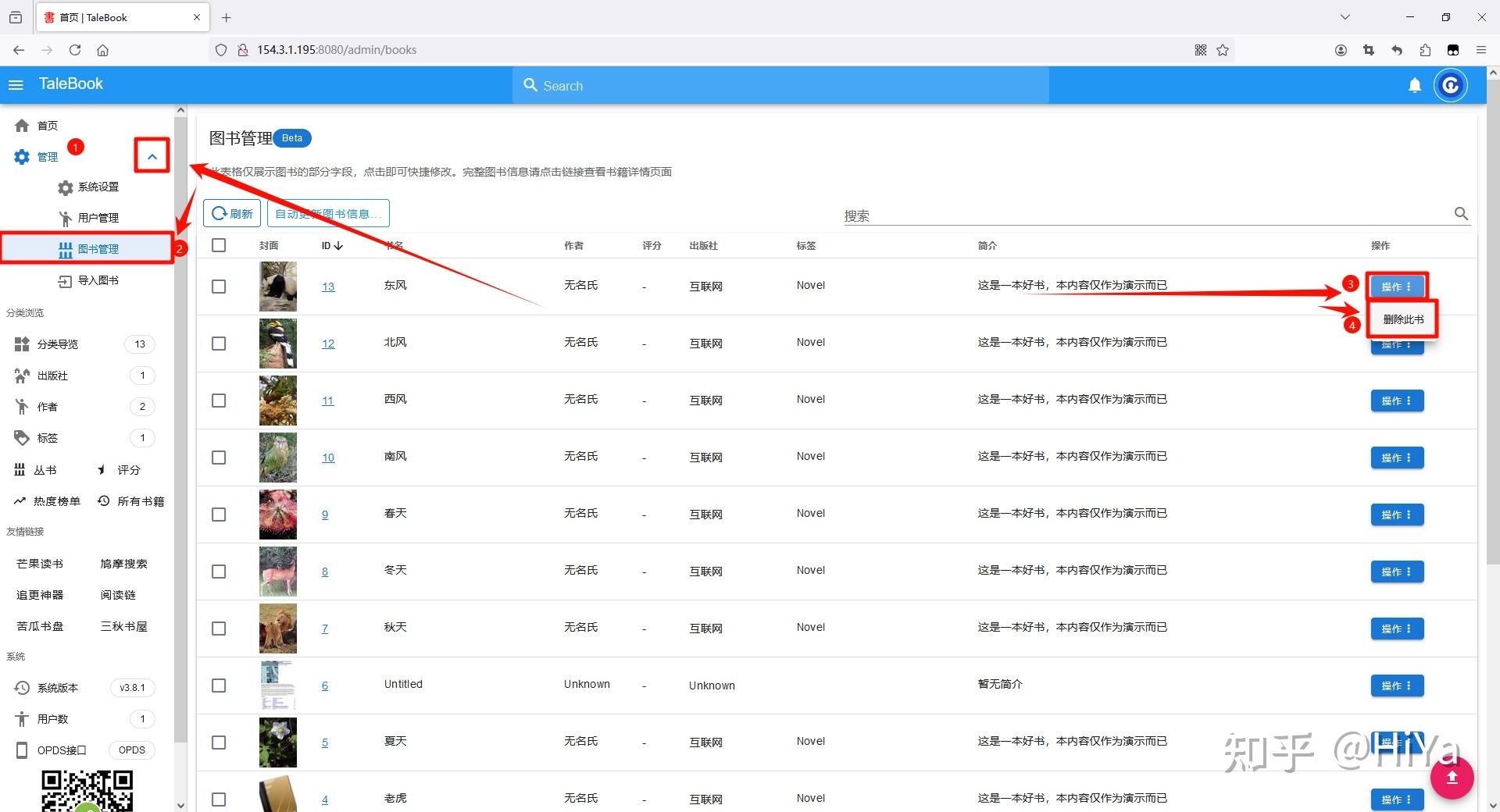This screenshot has width=1500, height=812.
Task: Click the top Search input field
Action: tap(781, 85)
